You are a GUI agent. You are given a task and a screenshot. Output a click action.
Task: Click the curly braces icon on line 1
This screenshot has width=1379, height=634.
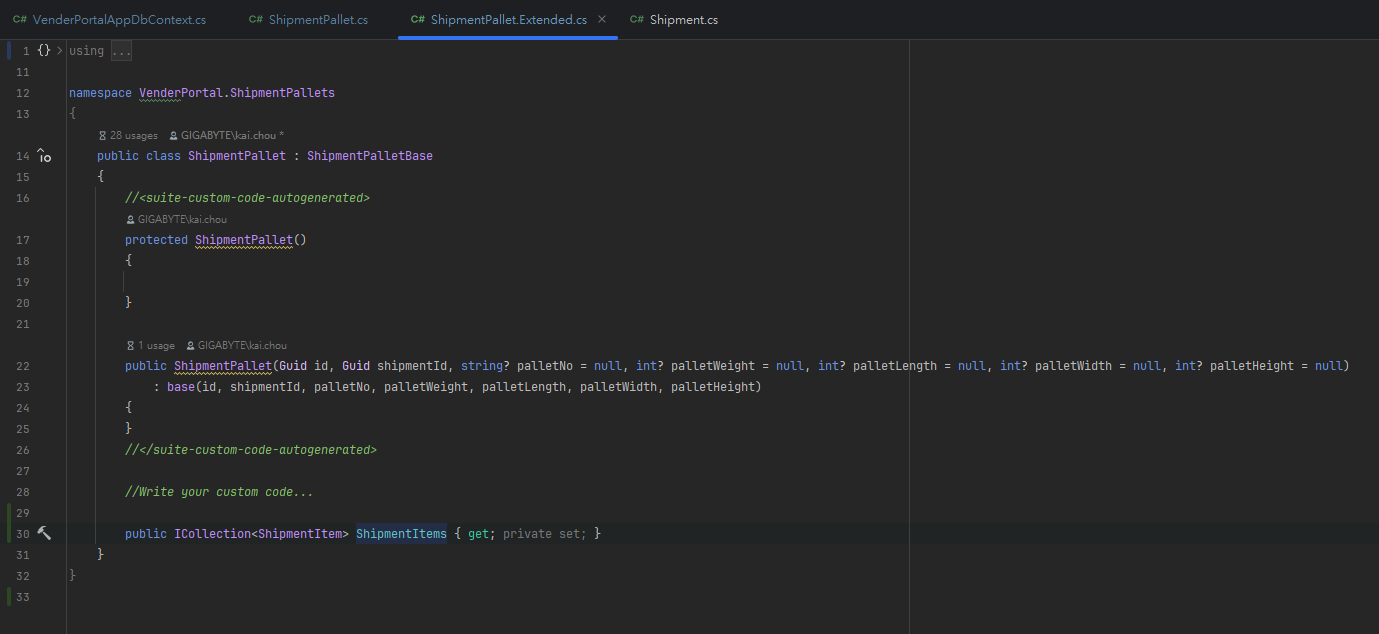click(44, 50)
